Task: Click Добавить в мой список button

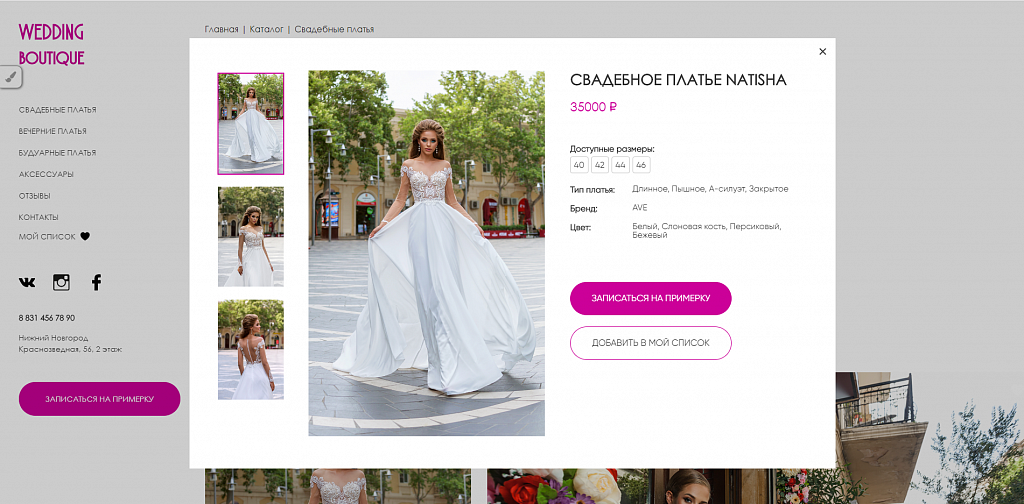Action: point(650,343)
